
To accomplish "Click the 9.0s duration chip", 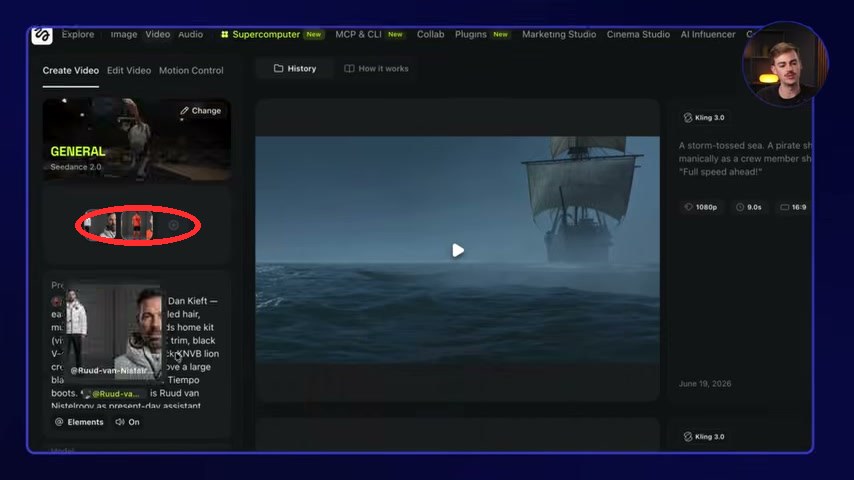I will tap(749, 207).
